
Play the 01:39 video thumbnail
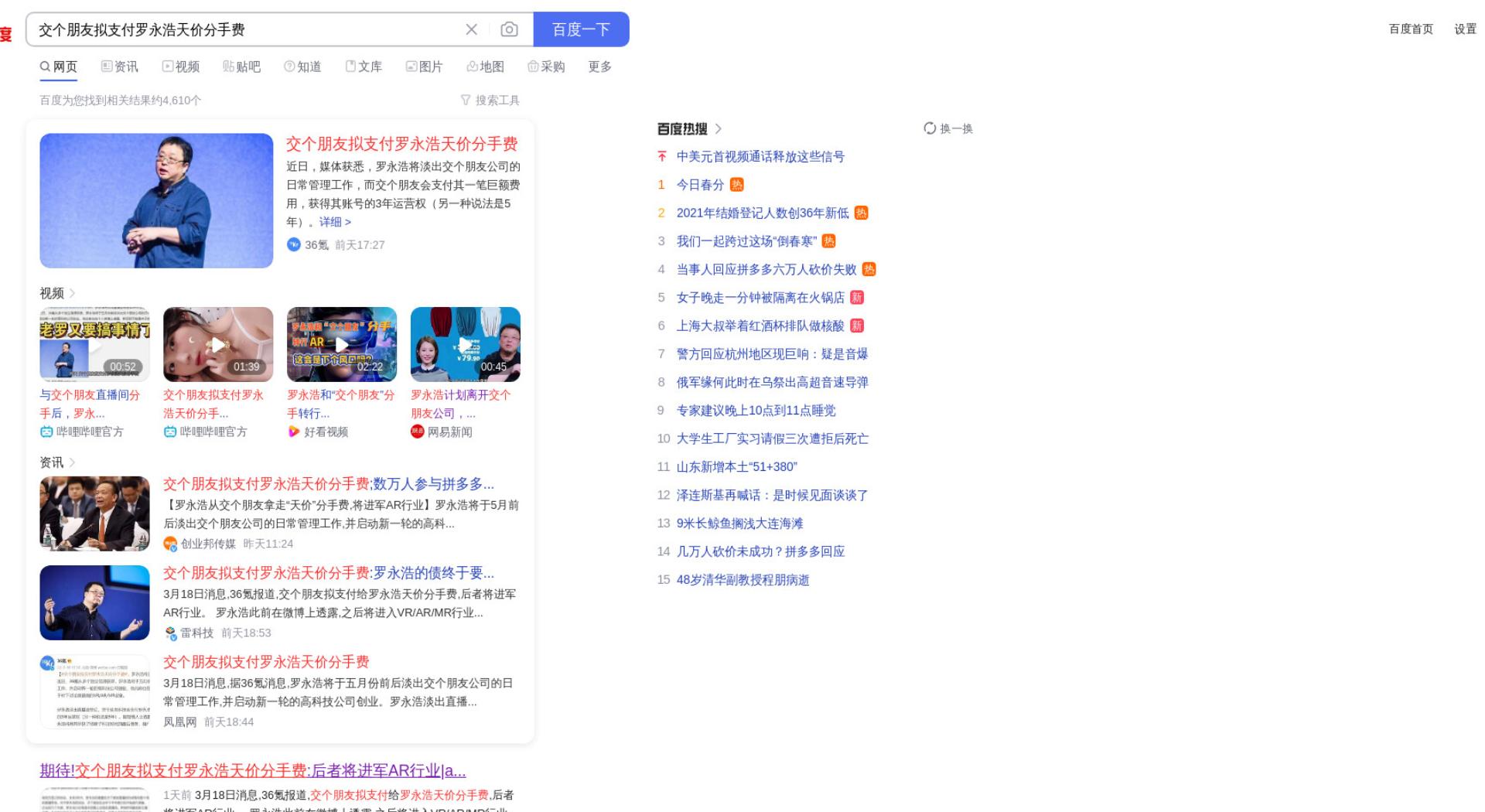[218, 344]
